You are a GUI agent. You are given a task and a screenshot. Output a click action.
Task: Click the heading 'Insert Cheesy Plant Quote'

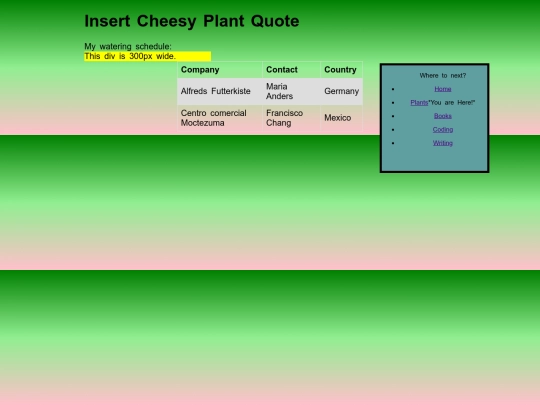tap(191, 21)
